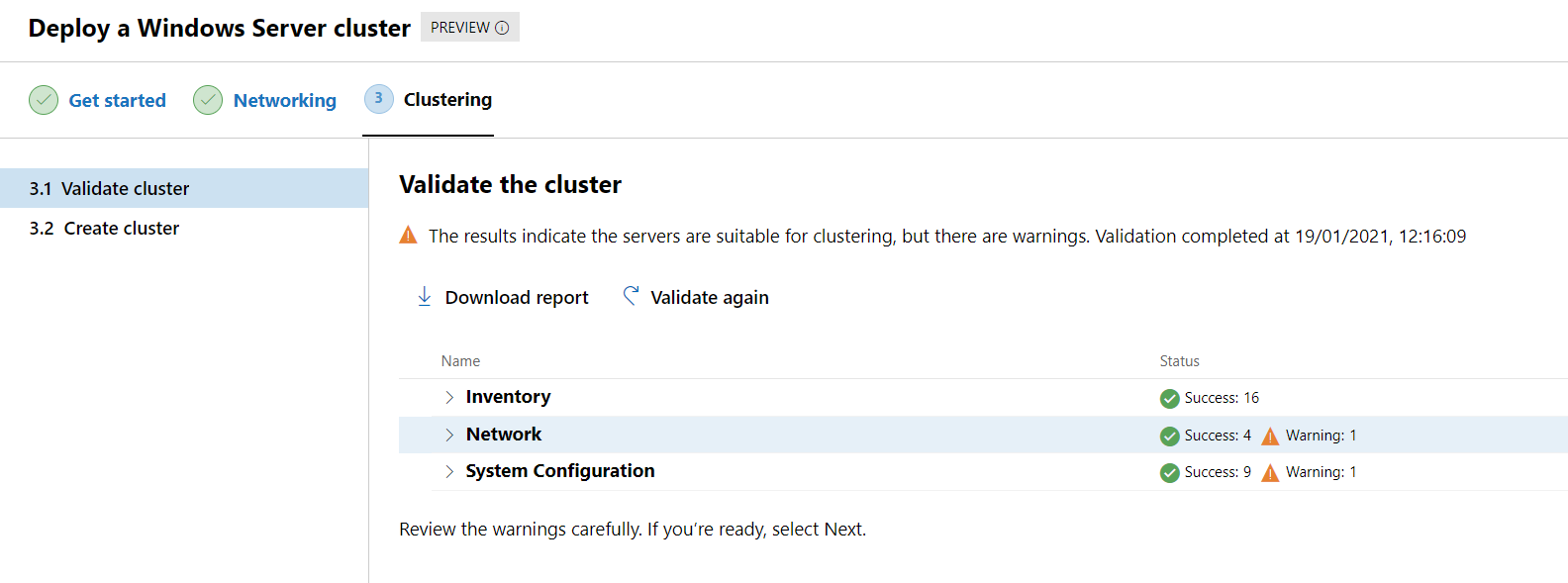Click the checkmark icon next to Networking

click(208, 100)
